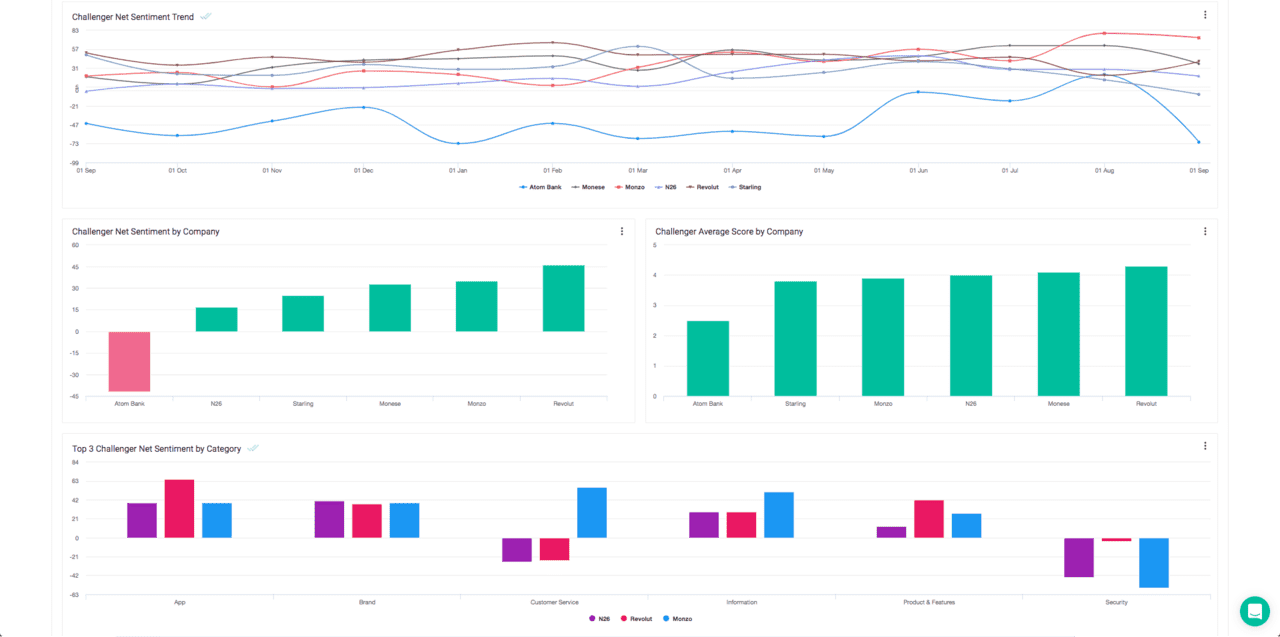Open Top 3 Challenger chart options menu

tap(1205, 446)
